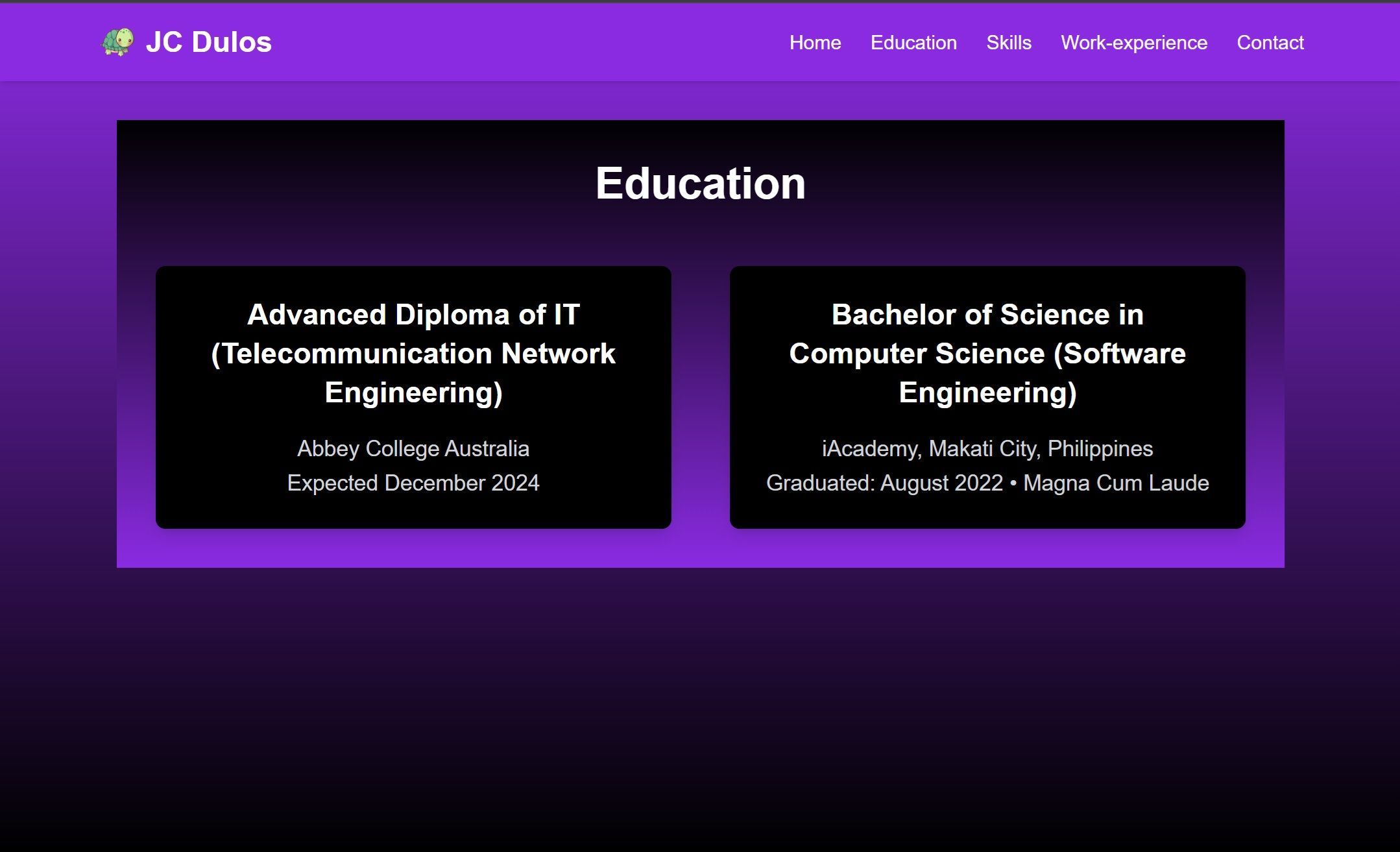The height and width of the screenshot is (852, 1400).
Task: Click the turtle logo icon
Action: click(x=118, y=42)
